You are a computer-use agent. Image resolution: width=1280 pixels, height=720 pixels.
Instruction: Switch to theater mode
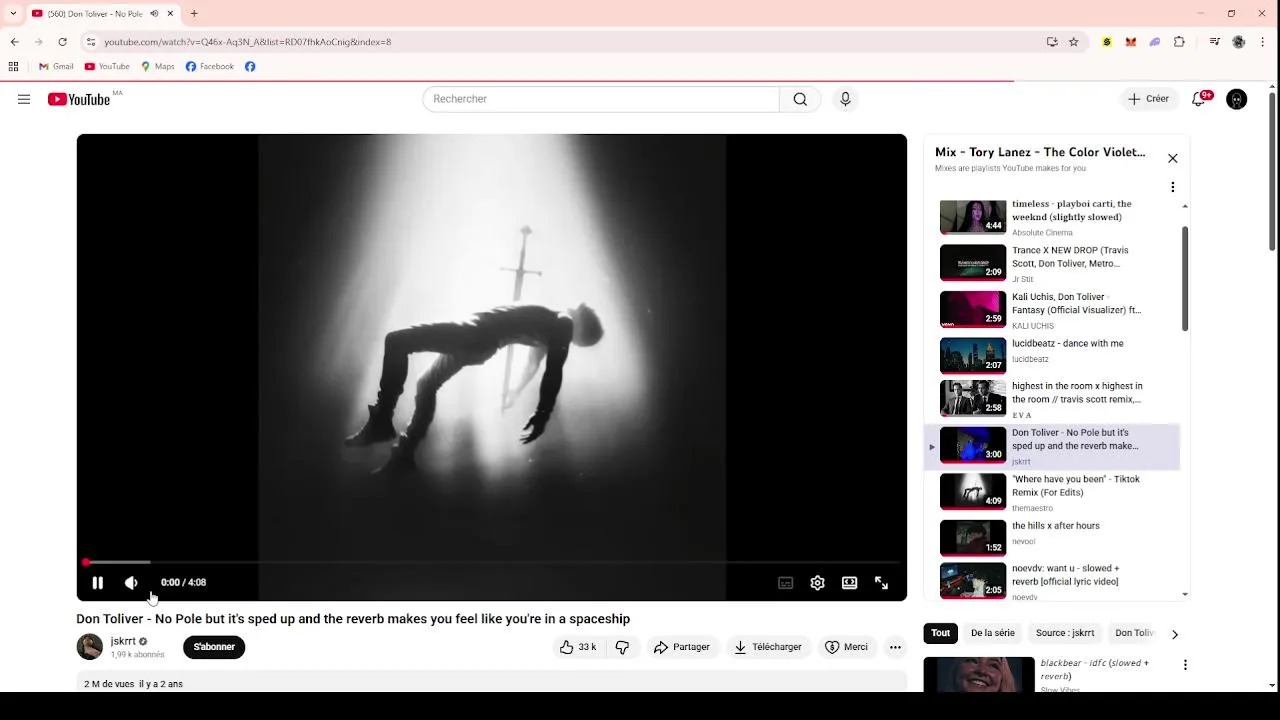[850, 583]
